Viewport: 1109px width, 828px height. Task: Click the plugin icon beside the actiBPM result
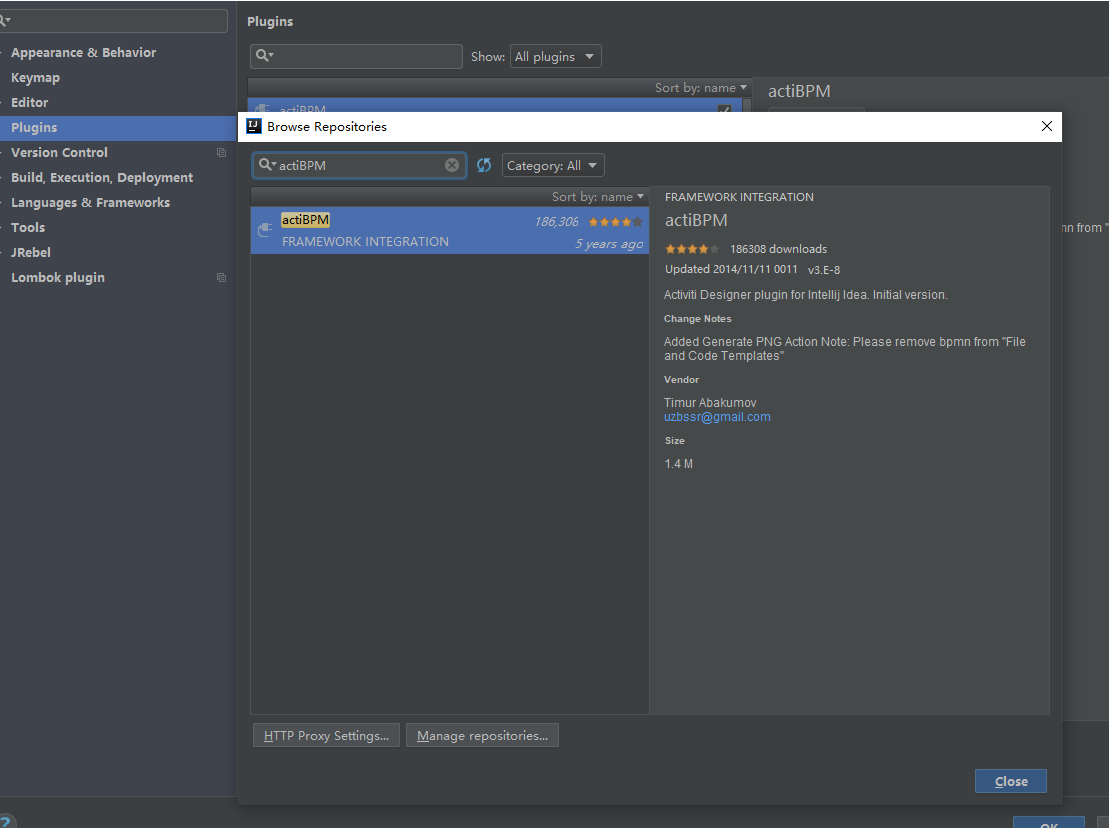[x=265, y=230]
